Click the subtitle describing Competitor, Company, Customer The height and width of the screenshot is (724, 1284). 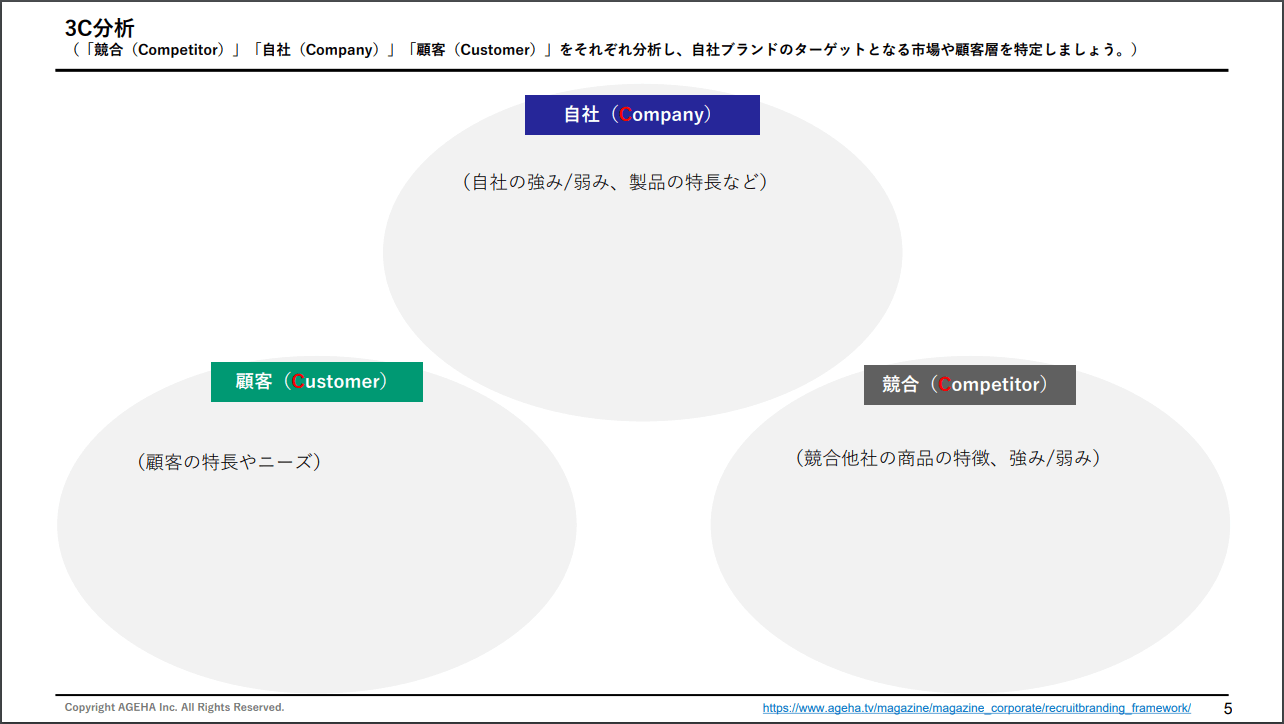click(x=604, y=50)
